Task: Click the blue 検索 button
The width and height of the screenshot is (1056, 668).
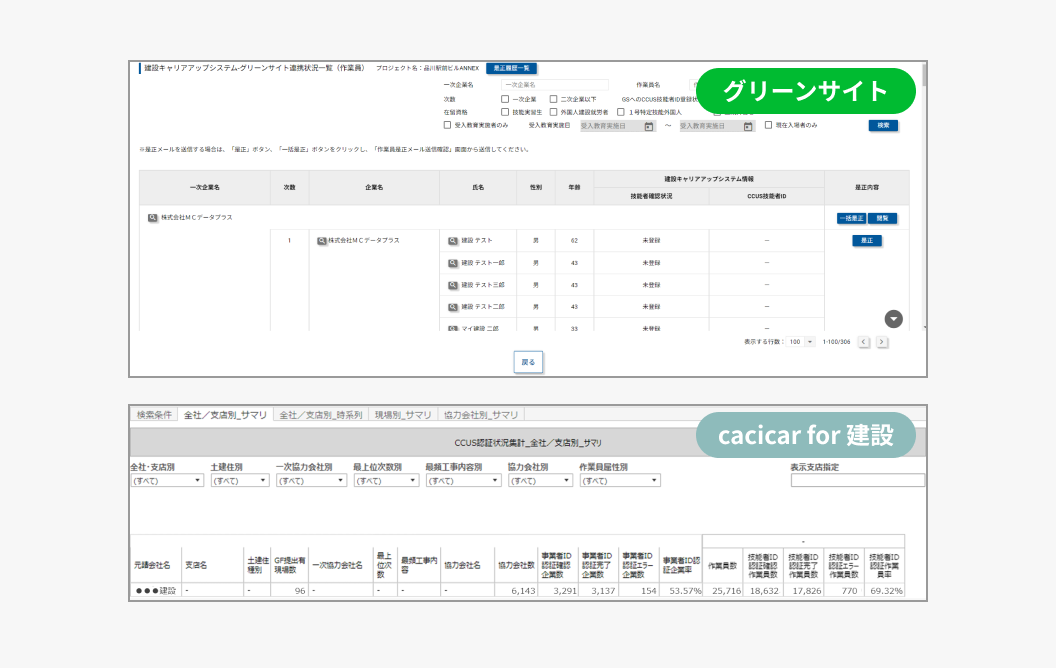Action: pyautogui.click(x=883, y=125)
